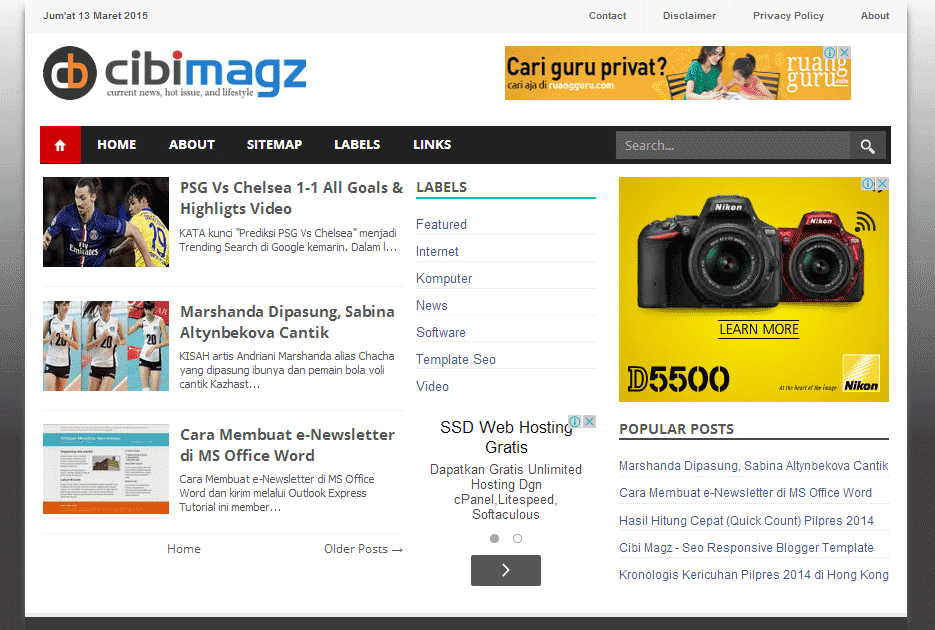Open the Disclaimer link in top bar
This screenshot has height=630, width=935.
(689, 16)
